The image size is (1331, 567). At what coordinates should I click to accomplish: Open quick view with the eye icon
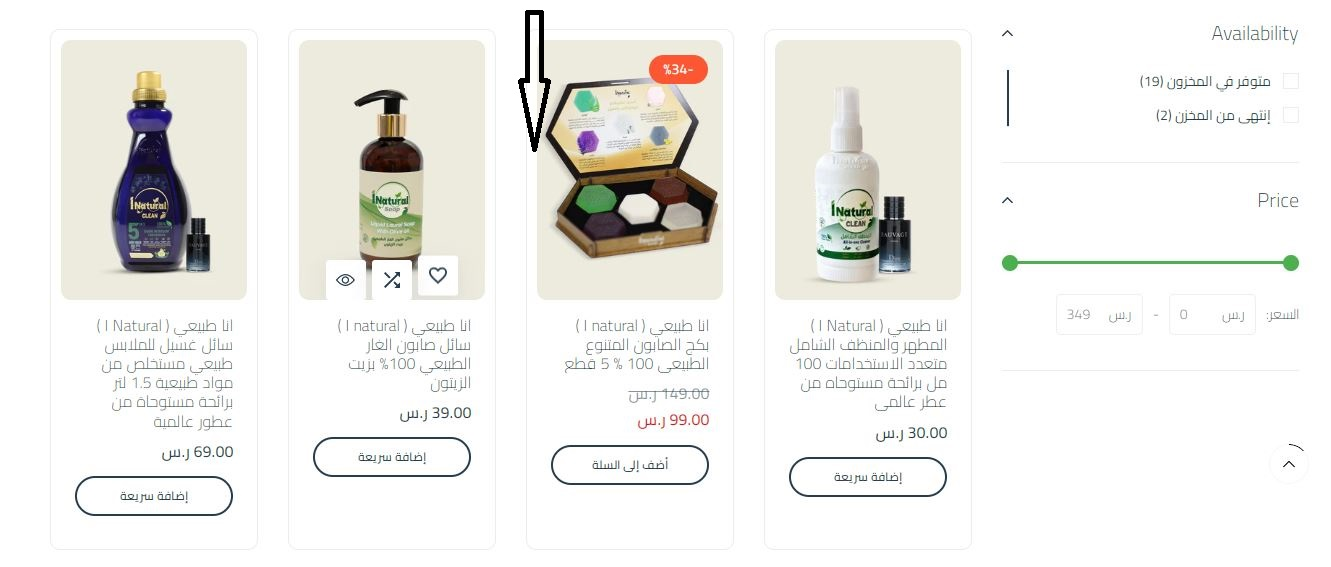[x=345, y=280]
